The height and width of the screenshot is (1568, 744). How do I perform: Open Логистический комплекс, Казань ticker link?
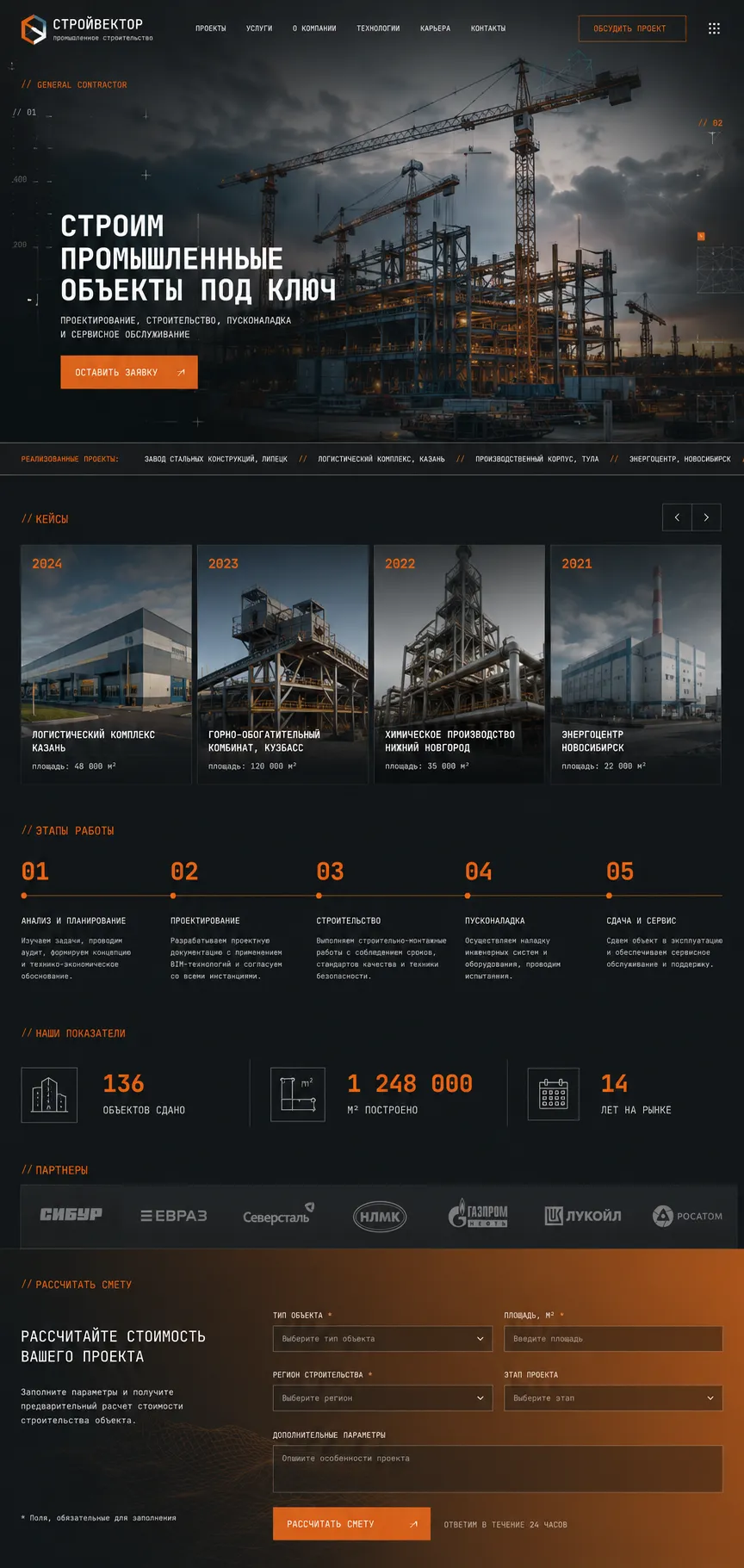(381, 459)
